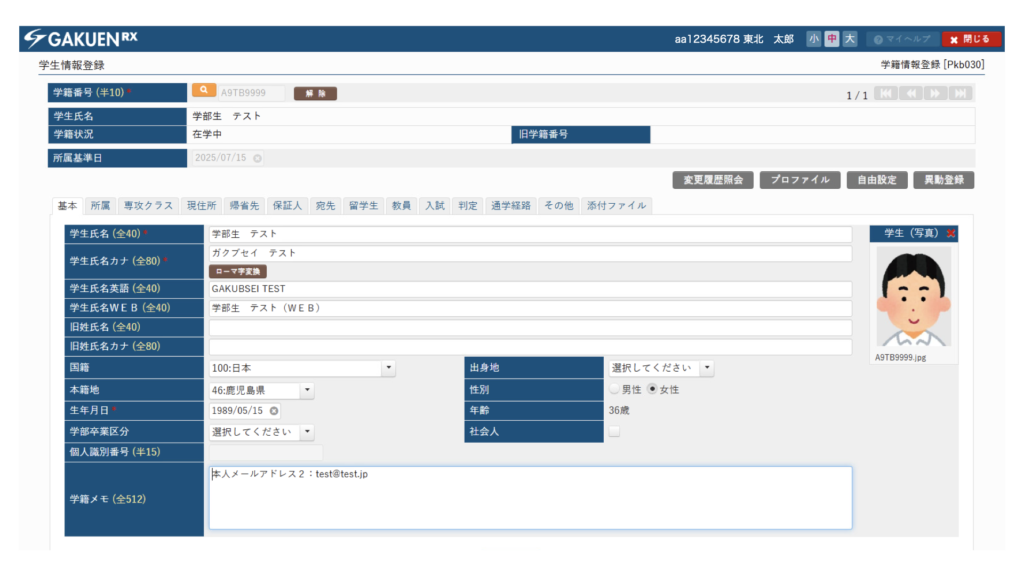This screenshot has height=576, width=1024.
Task: Open the 国籍 dropdown
Action: point(388,368)
